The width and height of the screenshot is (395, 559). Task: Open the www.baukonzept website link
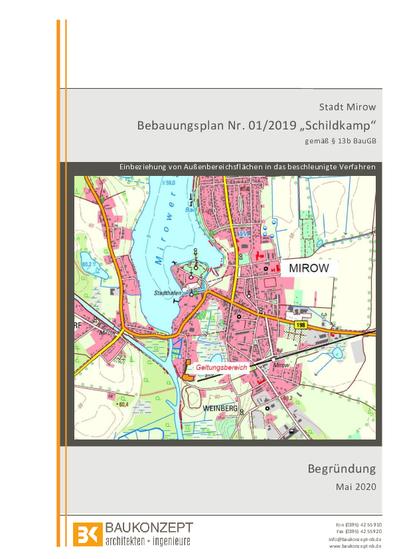coord(355,546)
